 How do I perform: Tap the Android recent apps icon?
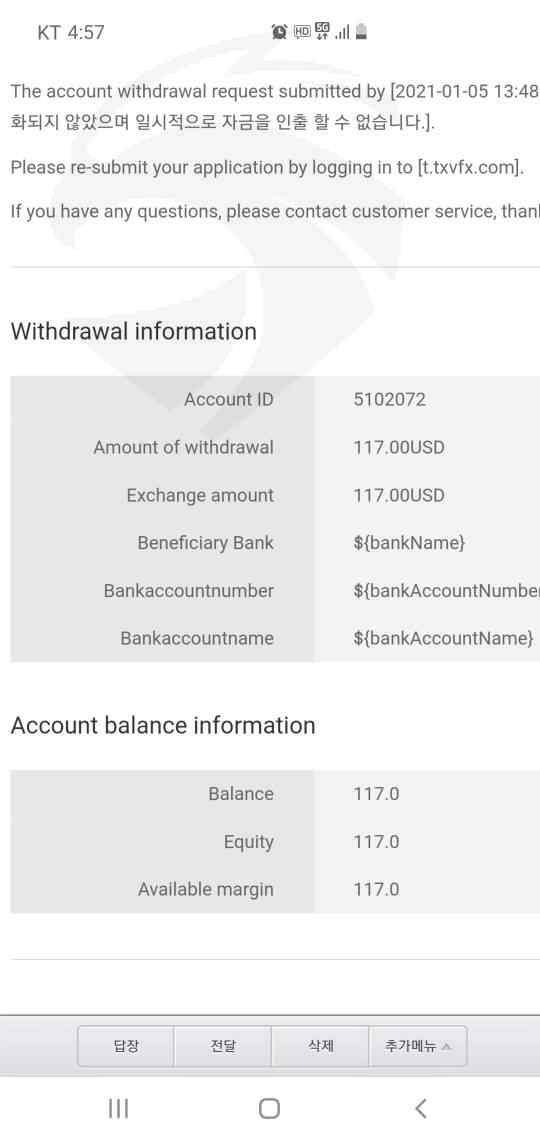(x=118, y=1108)
